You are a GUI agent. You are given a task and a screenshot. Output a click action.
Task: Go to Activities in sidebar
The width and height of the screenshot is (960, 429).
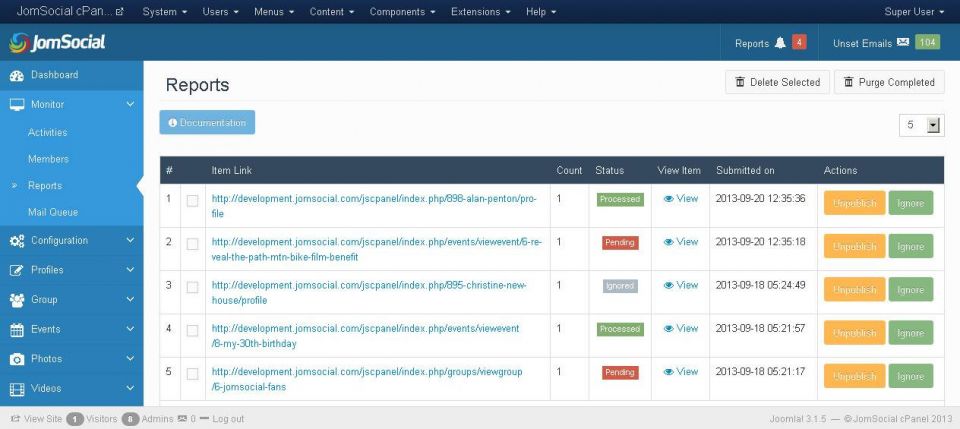[x=47, y=133]
